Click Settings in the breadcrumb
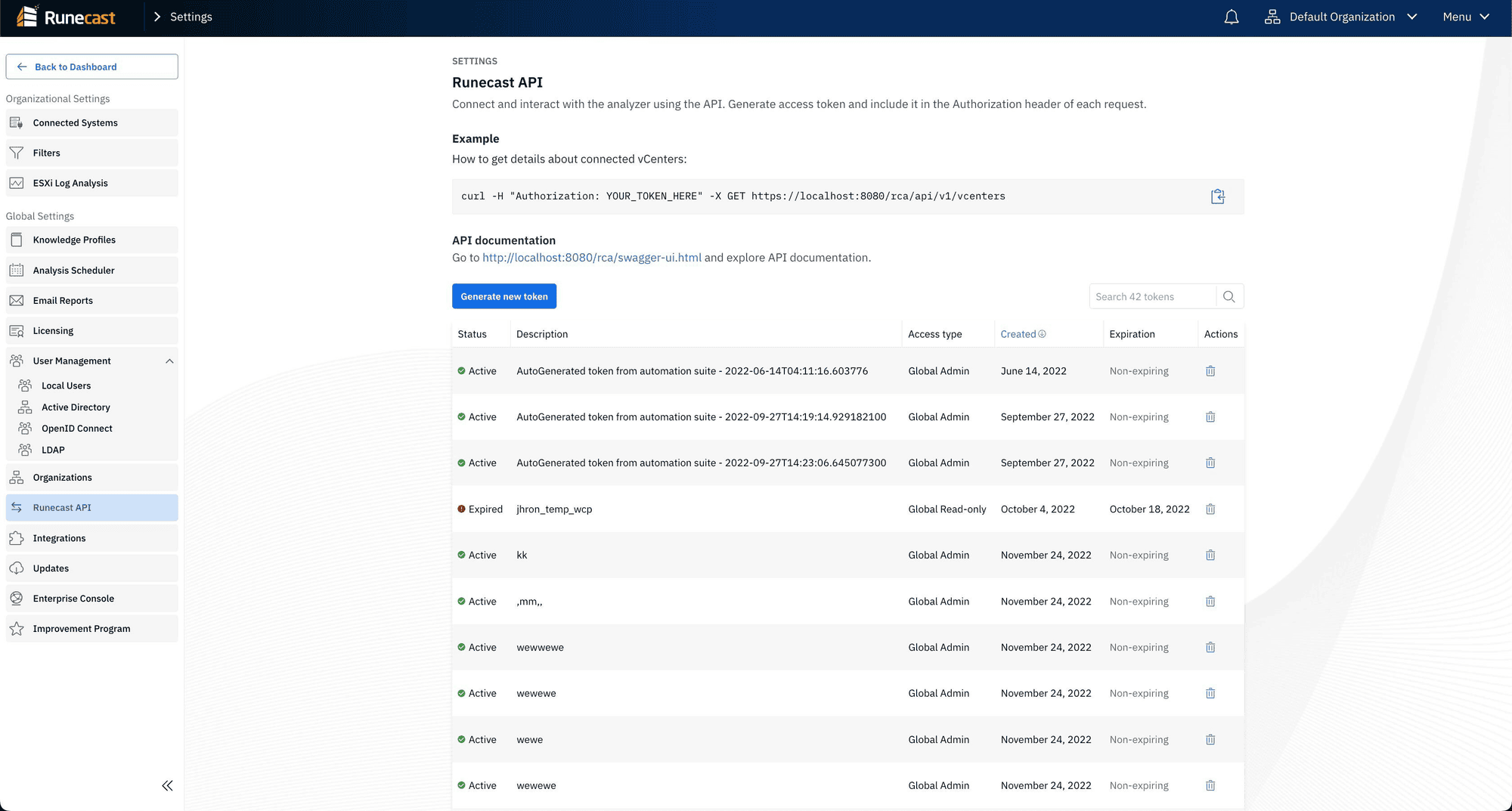 pos(191,17)
